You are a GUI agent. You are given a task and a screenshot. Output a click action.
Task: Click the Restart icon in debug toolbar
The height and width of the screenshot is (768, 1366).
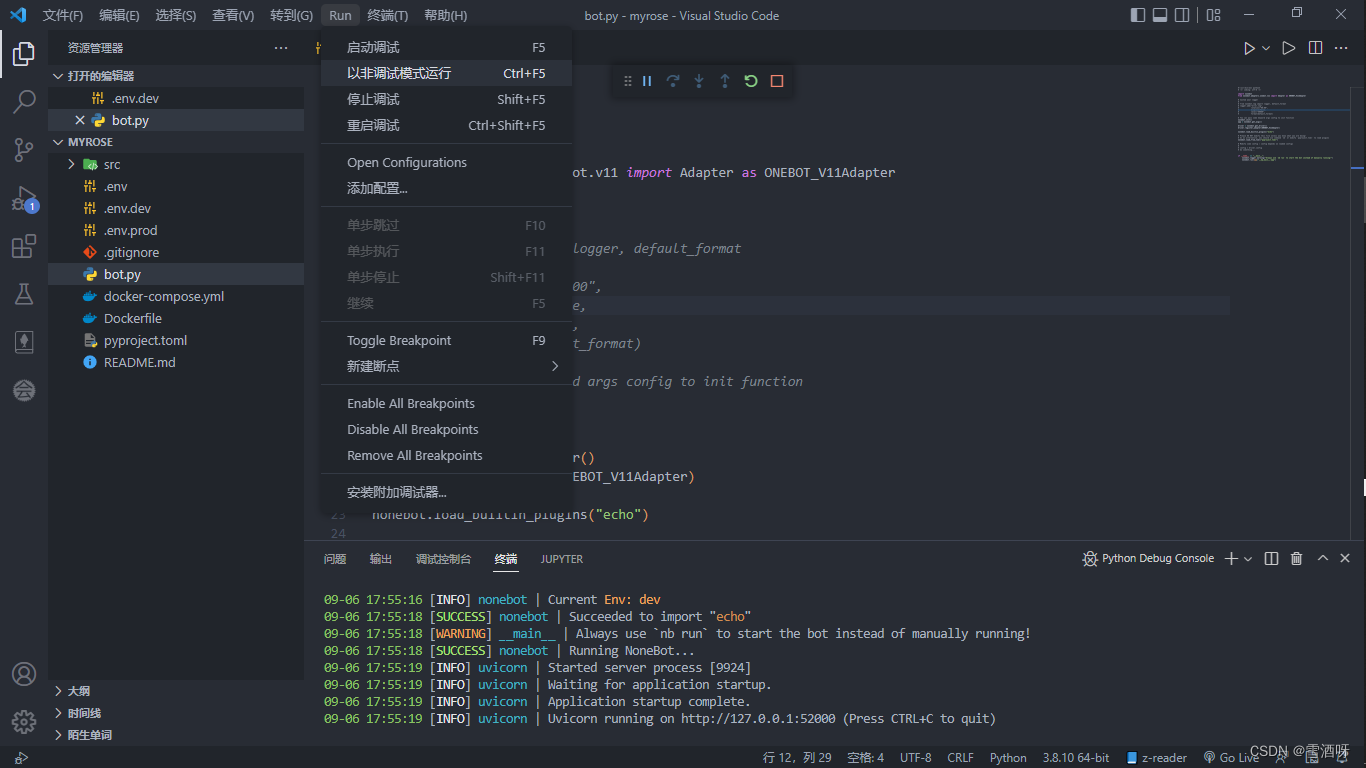[751, 81]
